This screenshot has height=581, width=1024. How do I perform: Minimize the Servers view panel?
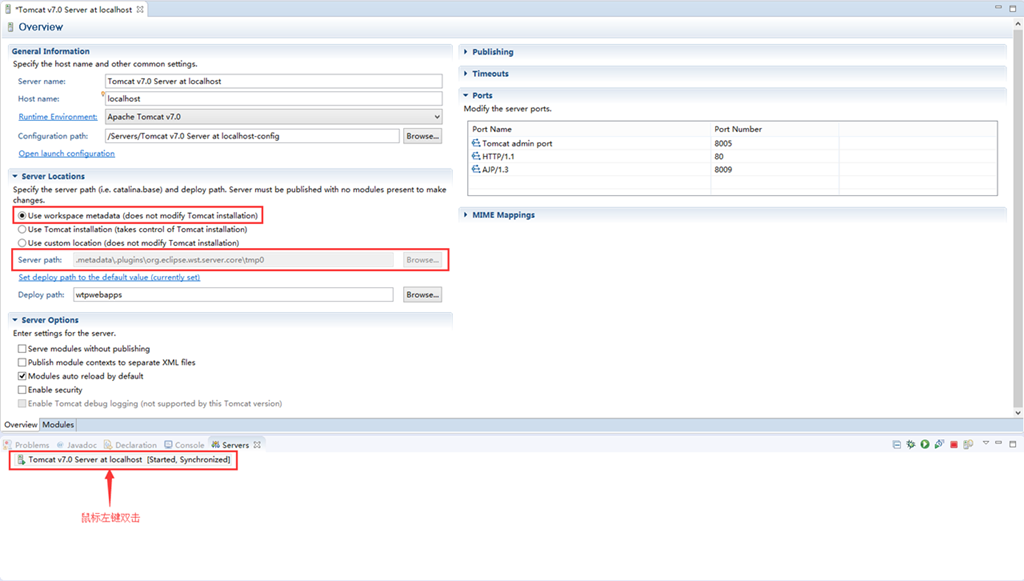[999, 443]
